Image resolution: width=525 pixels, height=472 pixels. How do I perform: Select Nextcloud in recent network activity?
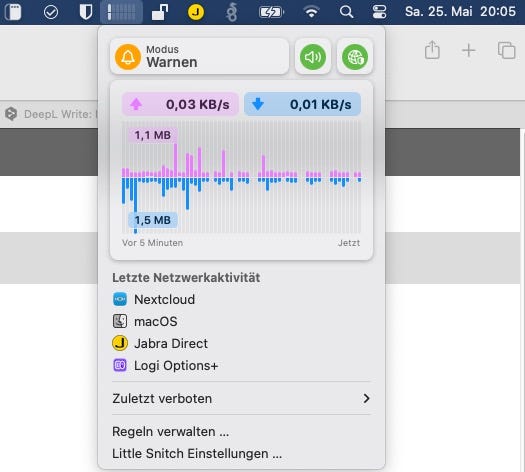tap(241, 299)
